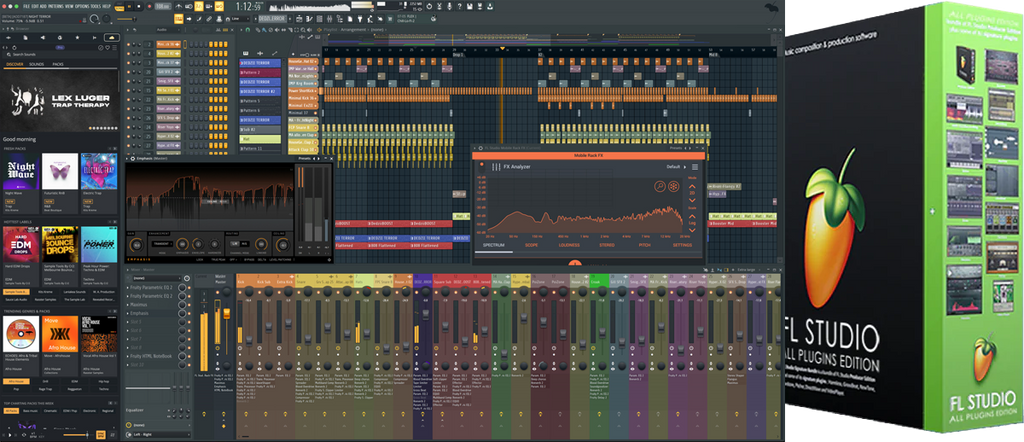Open the Electric Trap pack thumbnail

coord(99,171)
